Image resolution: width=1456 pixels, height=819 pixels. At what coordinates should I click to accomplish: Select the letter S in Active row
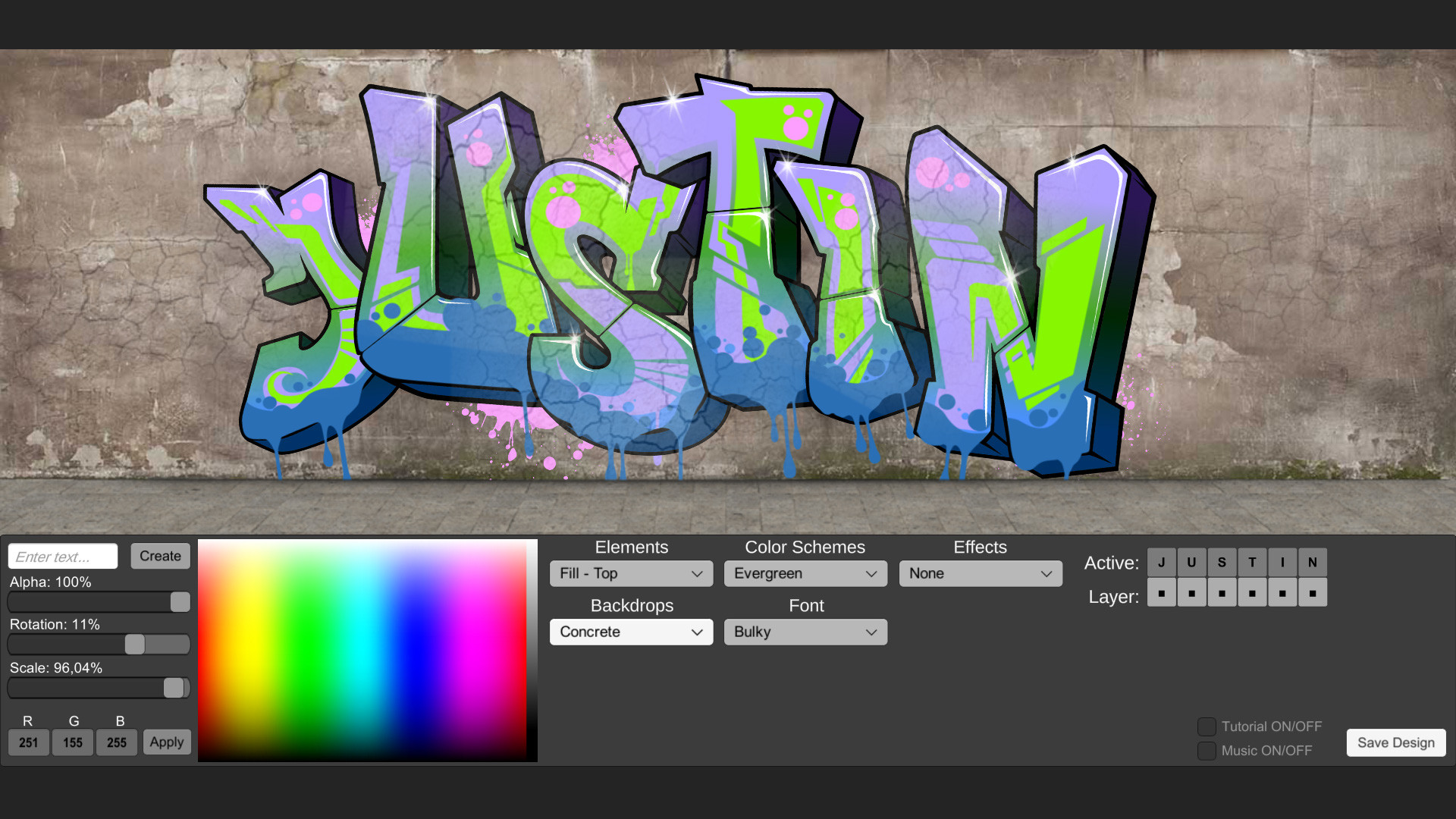[1222, 562]
